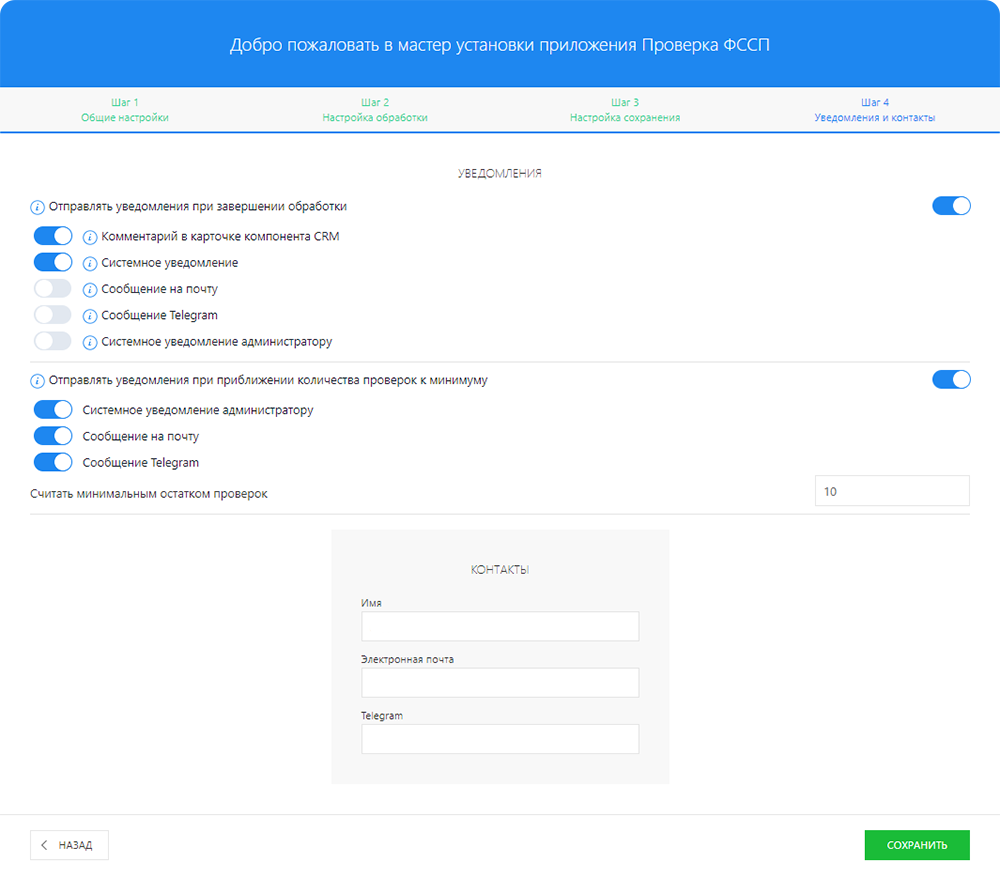Turn off CRM card comment toggle

click(53, 236)
